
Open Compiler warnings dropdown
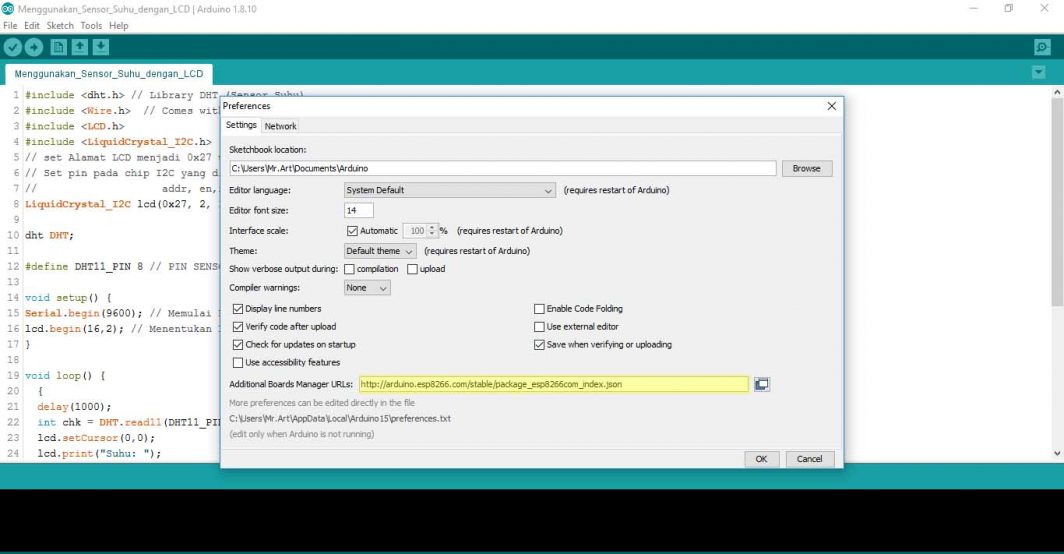coord(367,288)
